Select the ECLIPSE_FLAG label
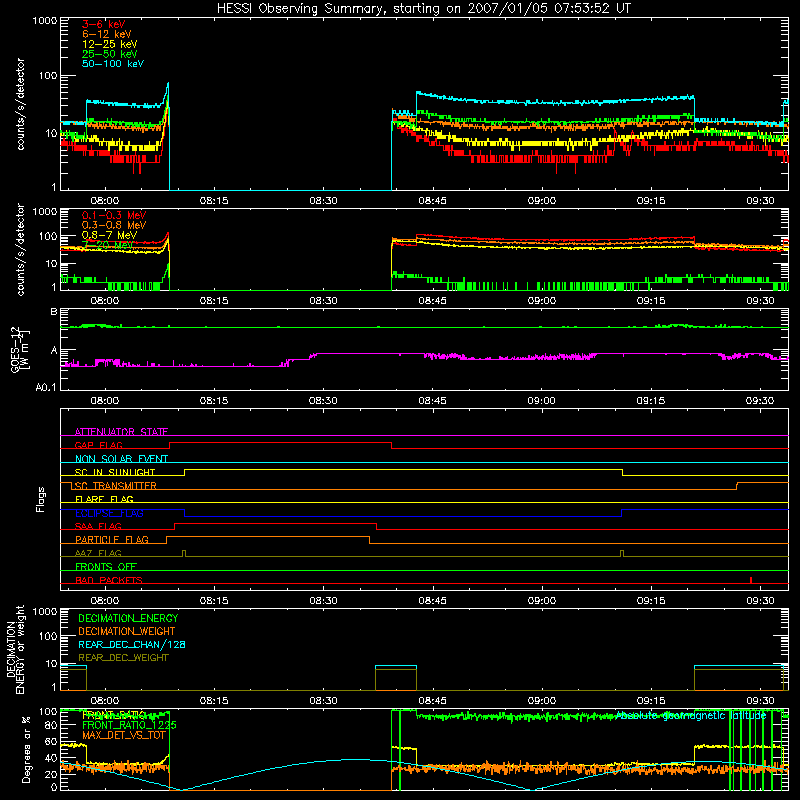The height and width of the screenshot is (800, 800). point(109,513)
